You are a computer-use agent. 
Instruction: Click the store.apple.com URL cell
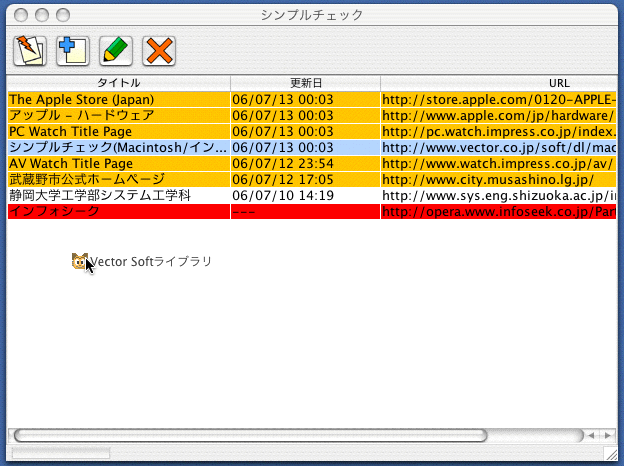tap(499, 99)
